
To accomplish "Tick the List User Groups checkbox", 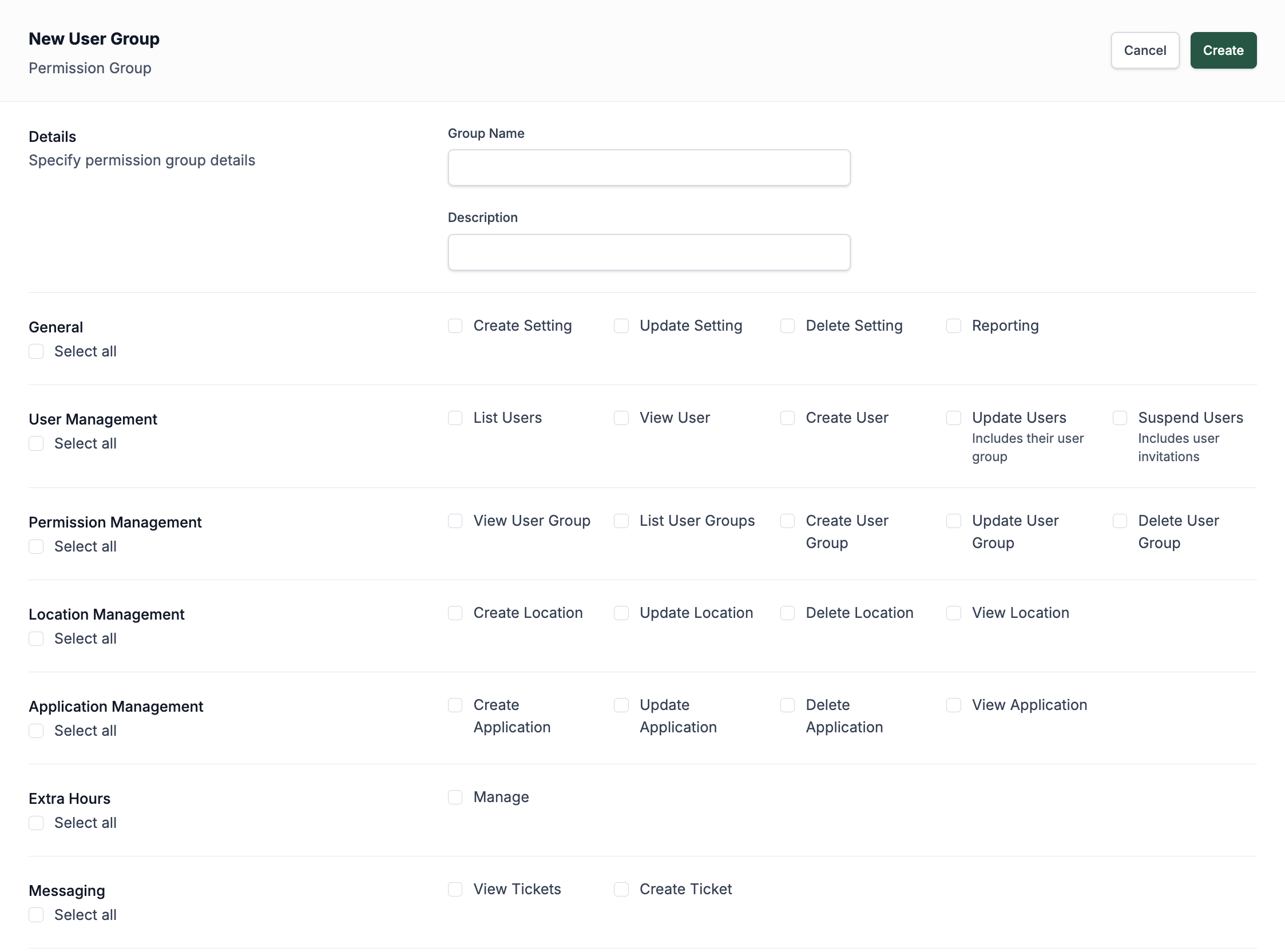I will (621, 521).
